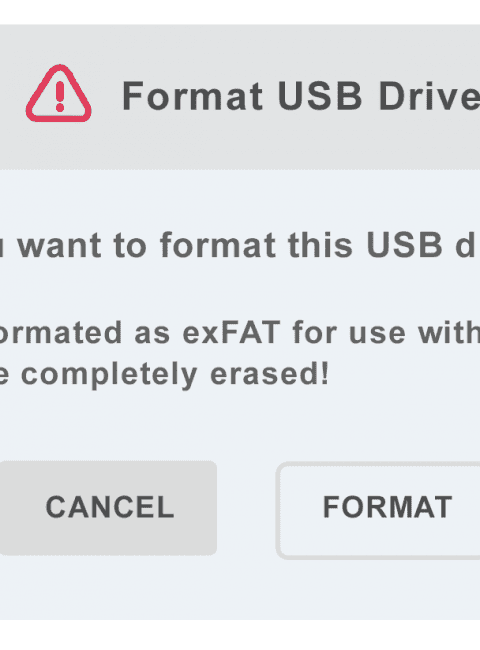The image size is (480, 650).
Task: Click the word "Drive" in the header
Action: pyautogui.click(x=429, y=96)
